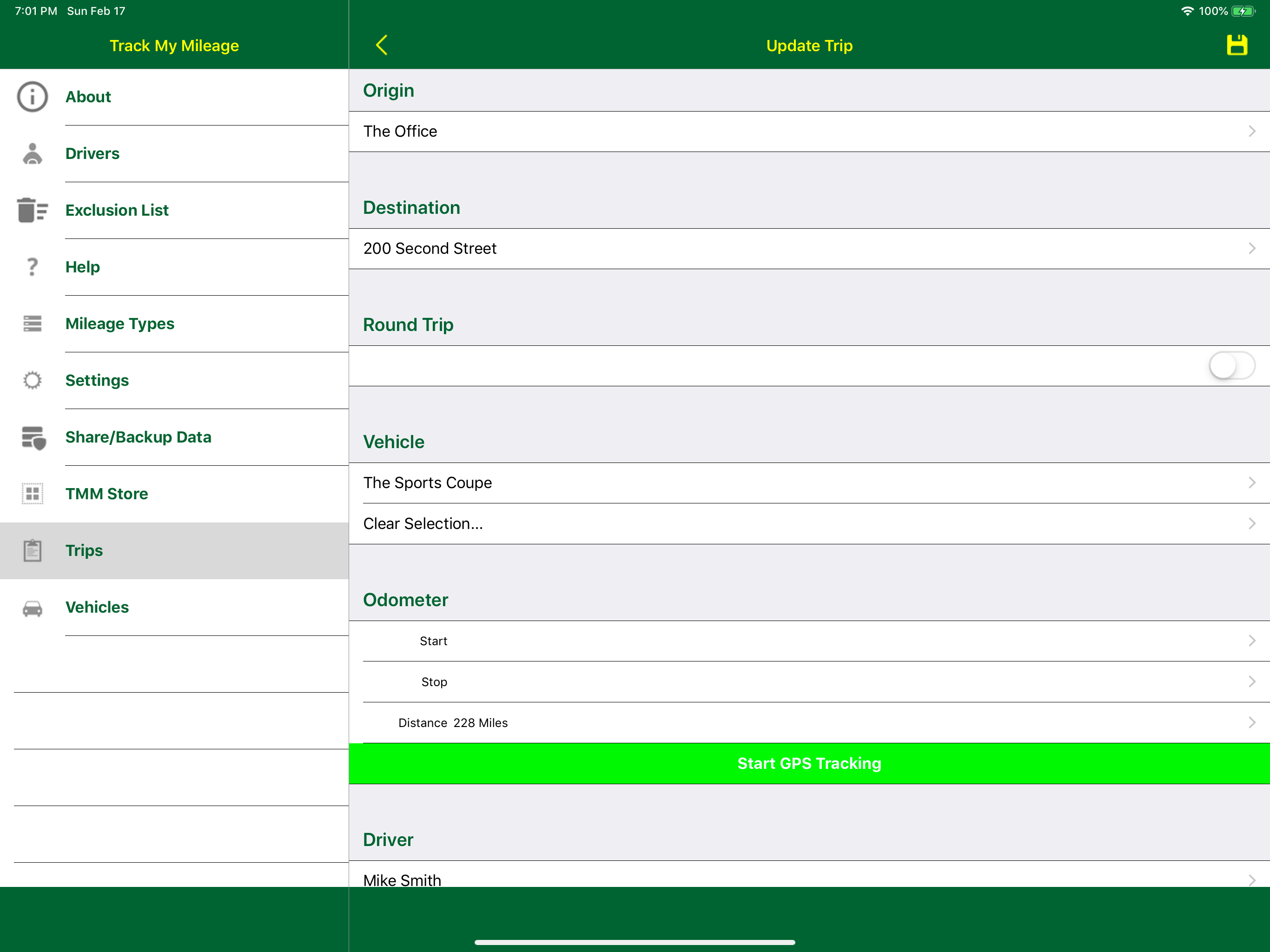Tap the About info icon
The image size is (1270, 952).
pyautogui.click(x=32, y=97)
